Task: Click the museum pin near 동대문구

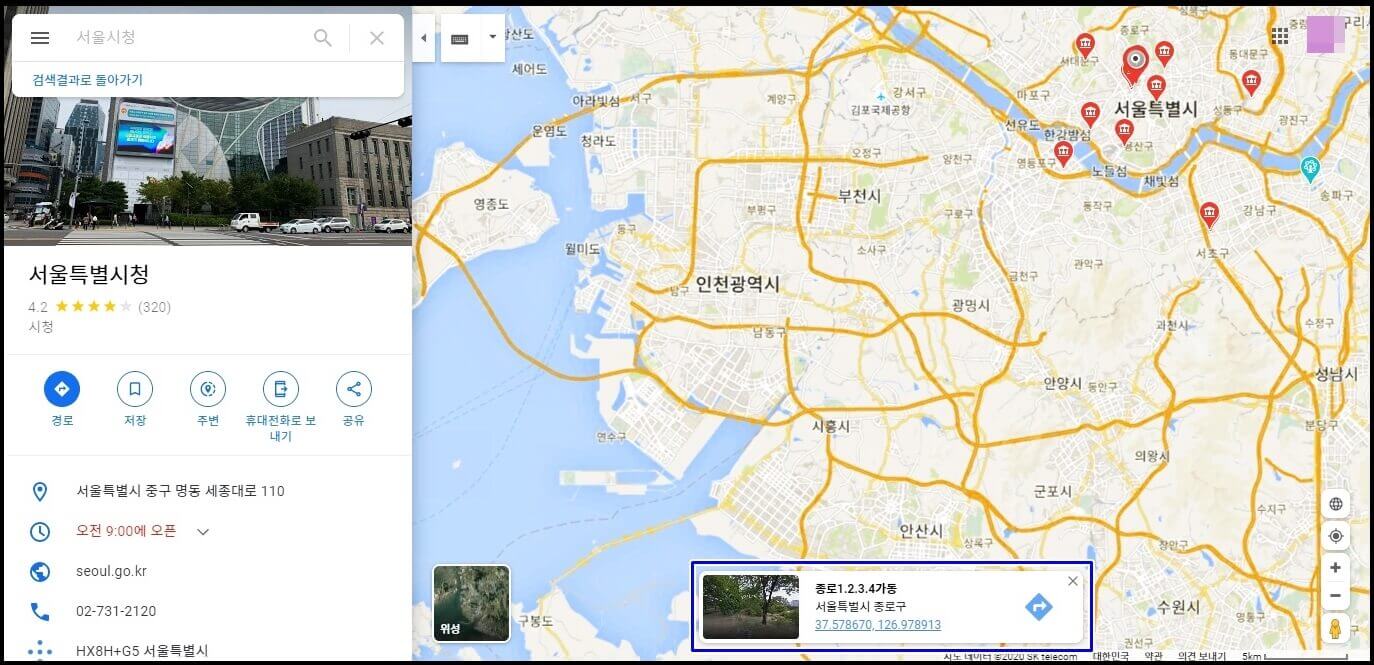Action: click(1250, 83)
